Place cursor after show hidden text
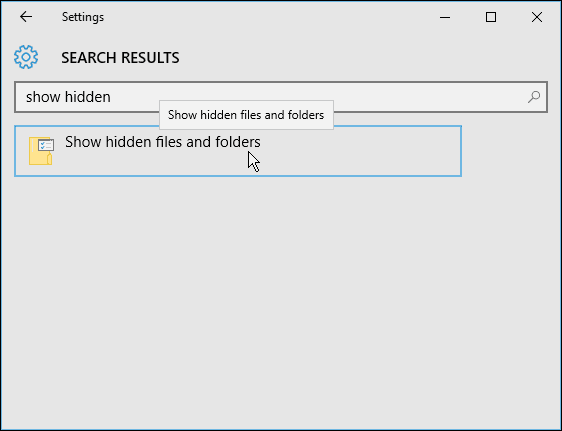This screenshot has width=562, height=431. [x=112, y=97]
